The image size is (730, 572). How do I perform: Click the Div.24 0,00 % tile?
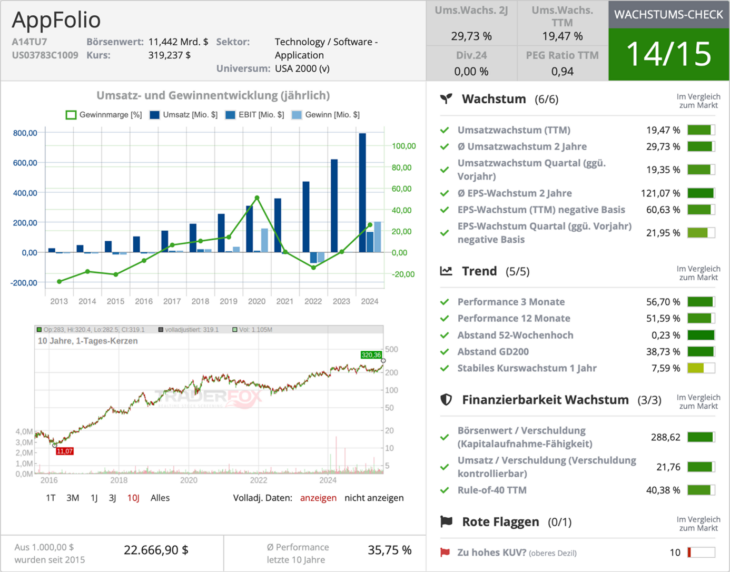point(471,63)
